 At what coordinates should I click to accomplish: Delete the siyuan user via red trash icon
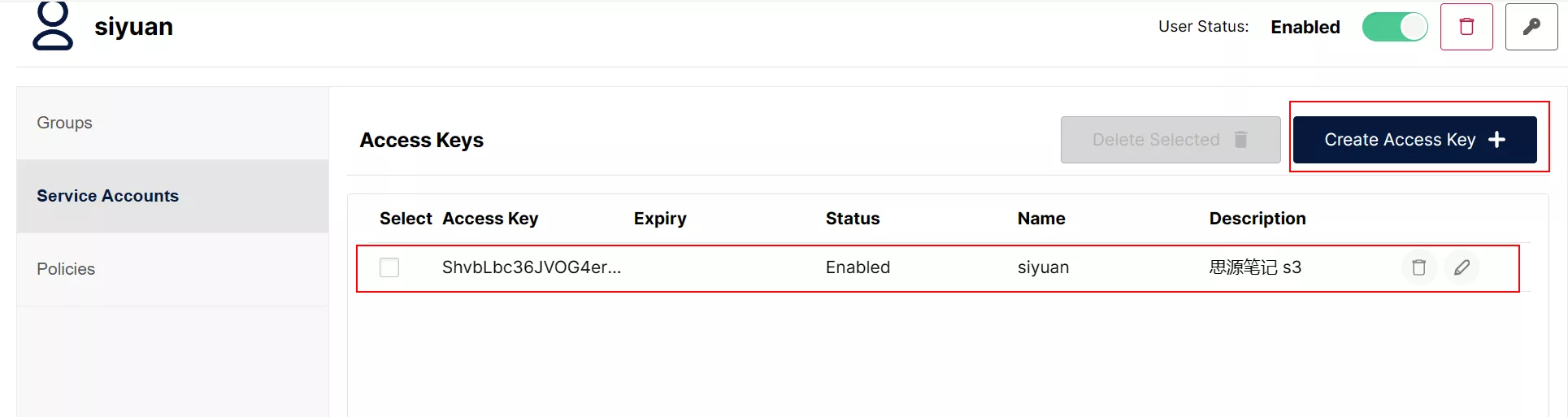point(1466,27)
